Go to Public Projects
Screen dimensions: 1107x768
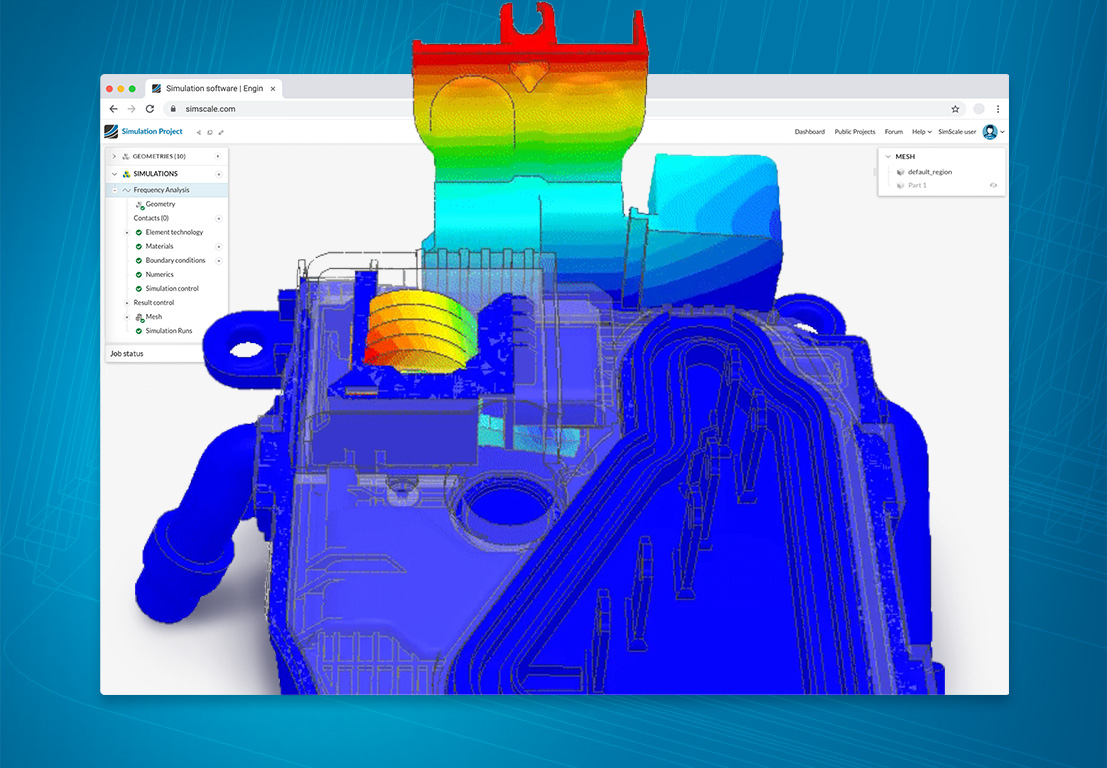tap(854, 132)
